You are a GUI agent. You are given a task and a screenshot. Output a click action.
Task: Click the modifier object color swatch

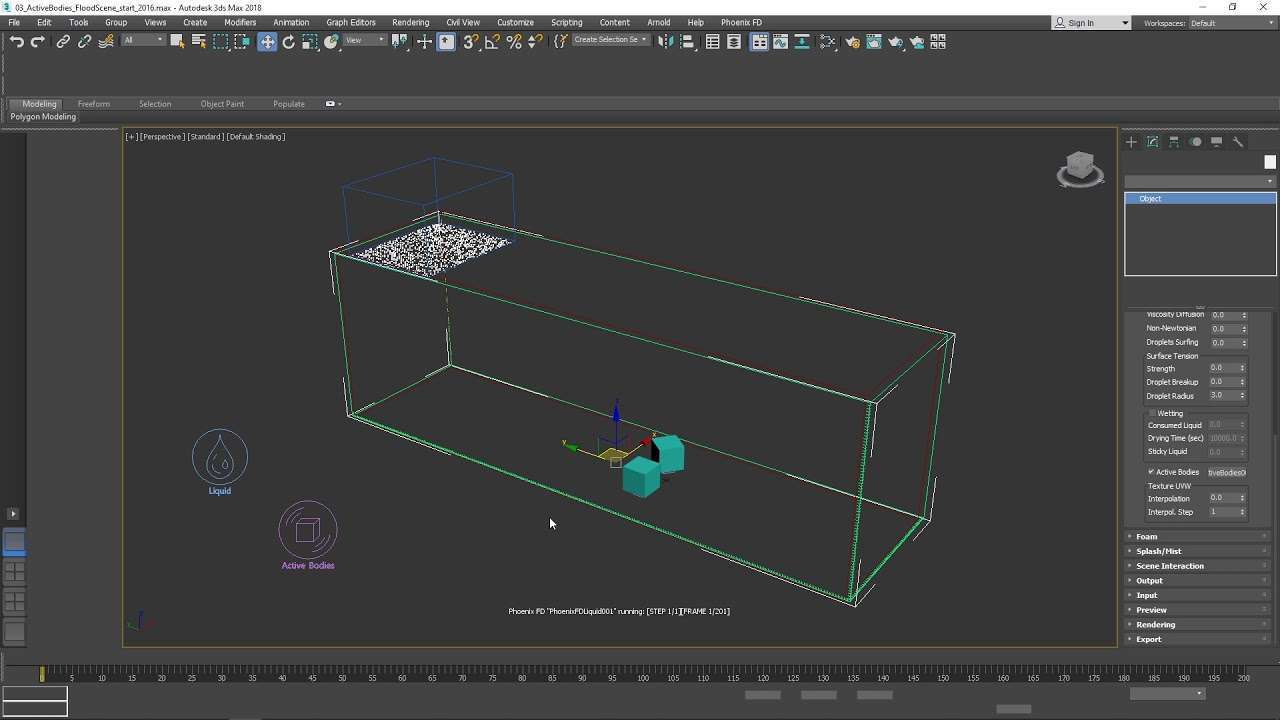tap(1270, 162)
